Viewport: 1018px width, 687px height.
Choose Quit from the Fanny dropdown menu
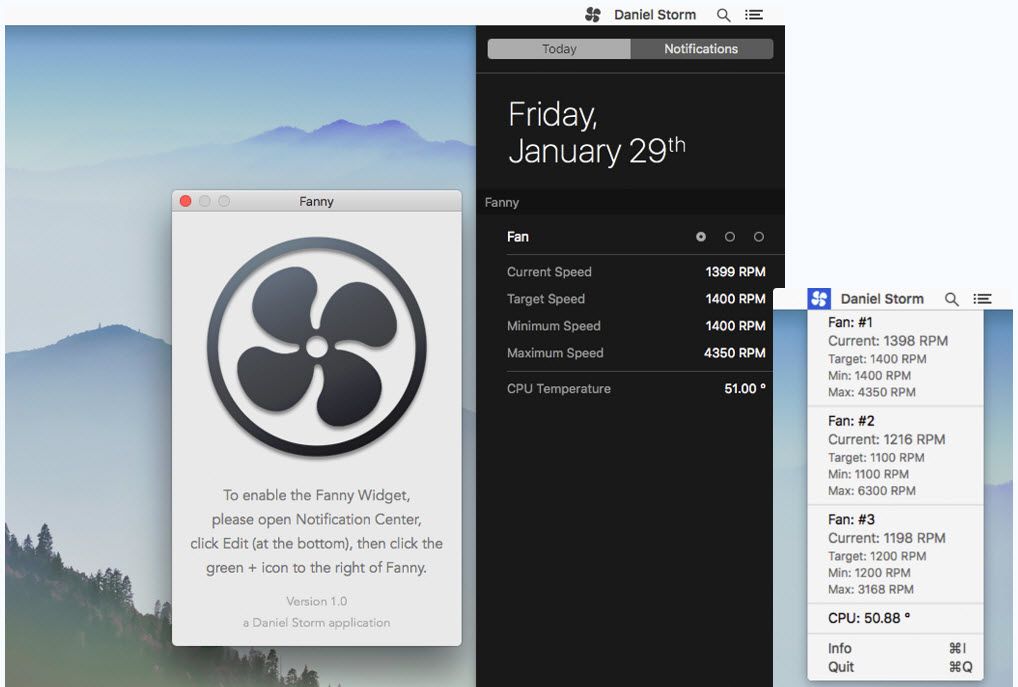pos(896,667)
